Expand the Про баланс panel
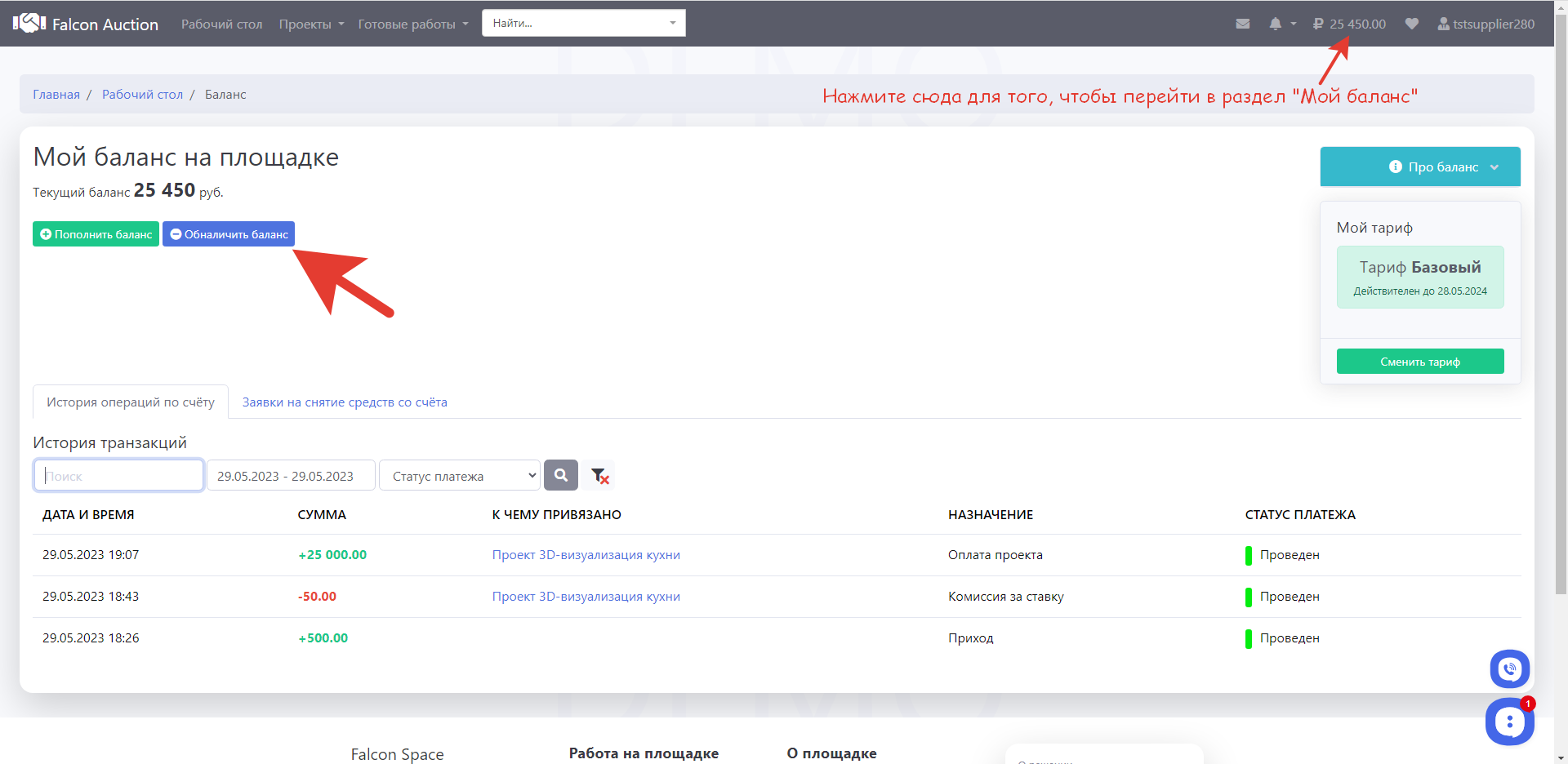This screenshot has height=764, width=1568. (x=1419, y=167)
